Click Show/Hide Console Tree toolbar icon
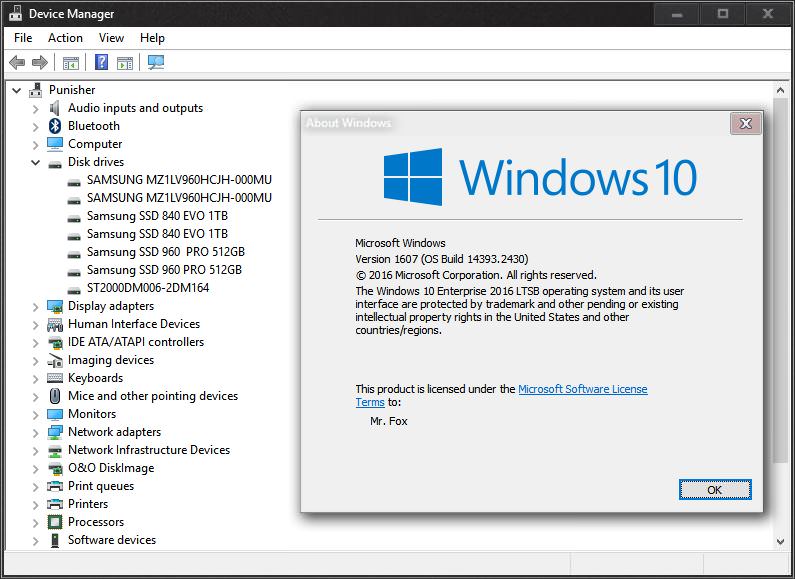The image size is (795, 579). (70, 63)
